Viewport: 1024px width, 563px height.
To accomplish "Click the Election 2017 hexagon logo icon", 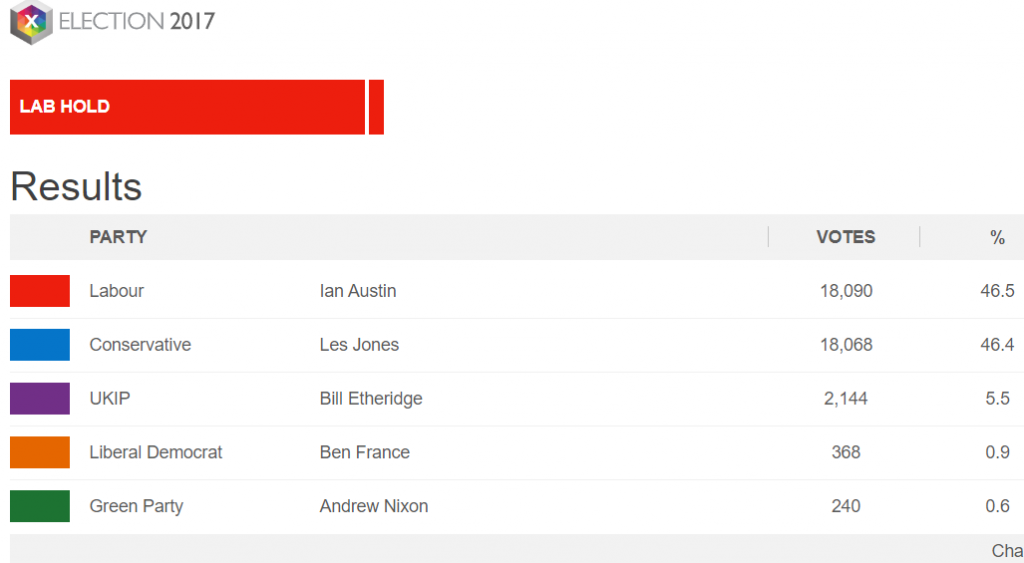I will point(30,22).
